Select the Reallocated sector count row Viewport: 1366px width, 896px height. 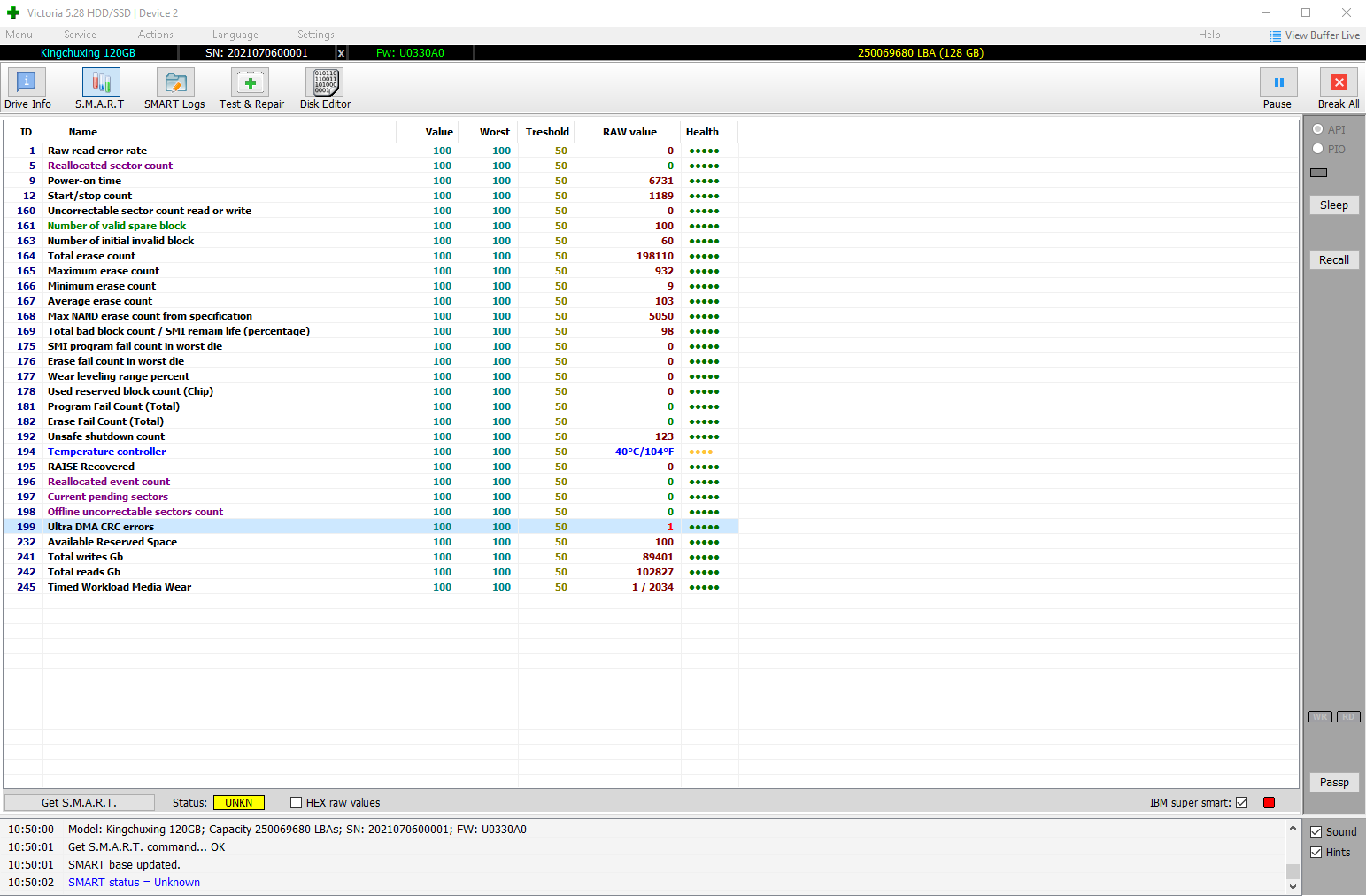pos(371,166)
